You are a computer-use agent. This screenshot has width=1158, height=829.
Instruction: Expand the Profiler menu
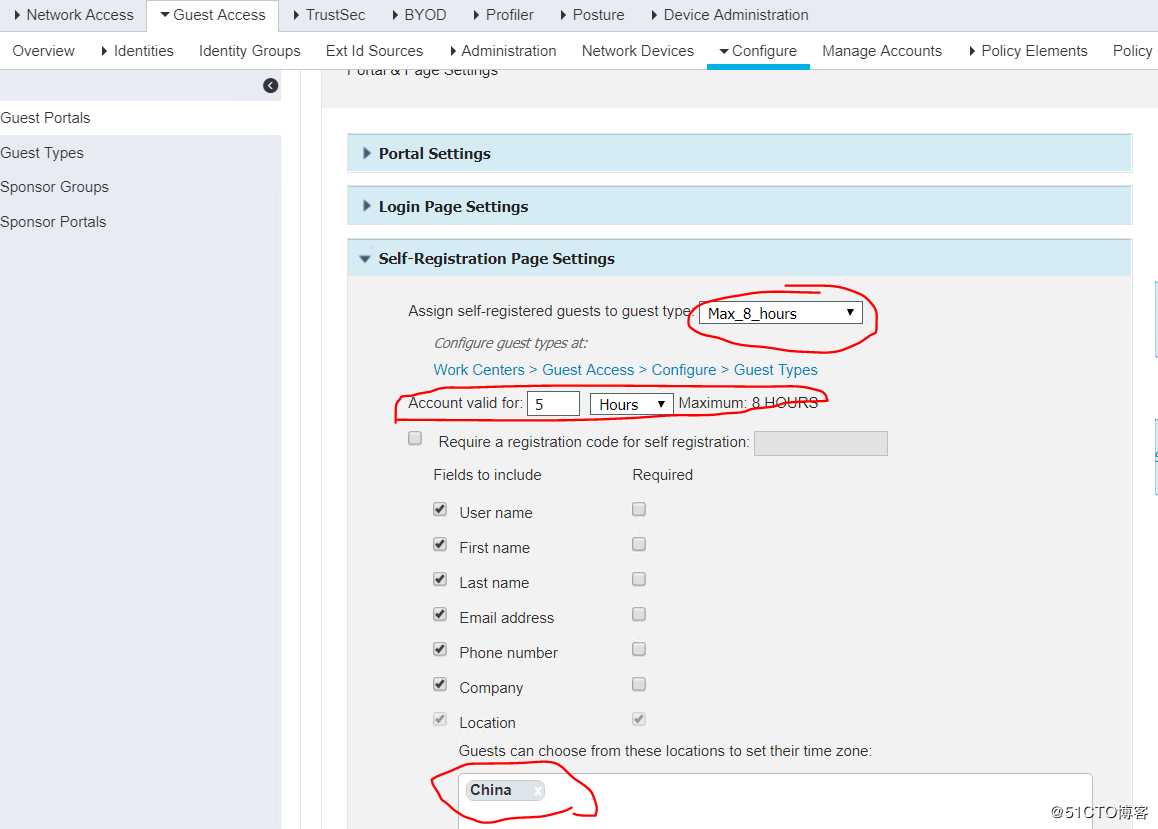(502, 15)
